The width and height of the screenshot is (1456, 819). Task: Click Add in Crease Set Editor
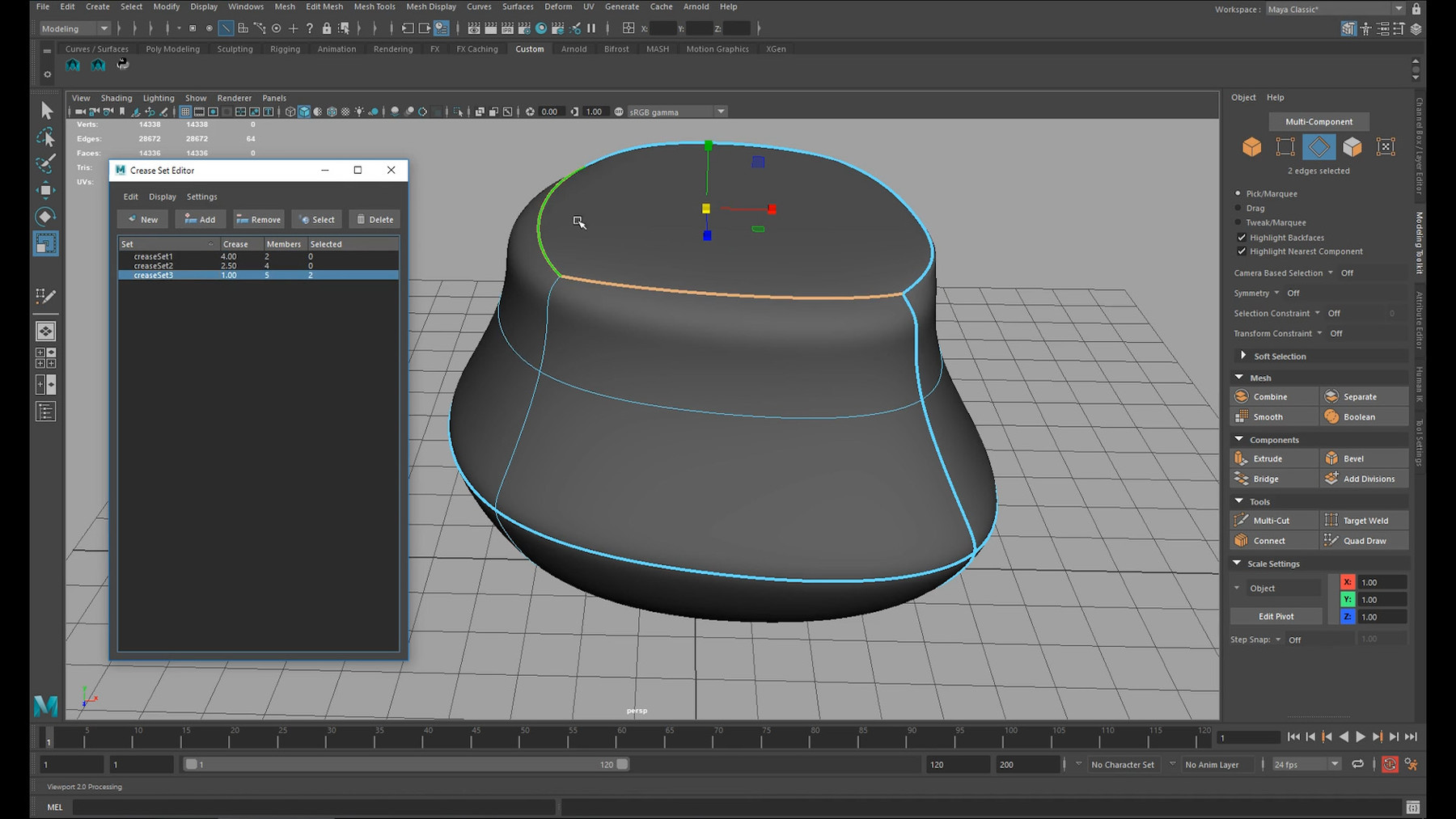(x=200, y=219)
